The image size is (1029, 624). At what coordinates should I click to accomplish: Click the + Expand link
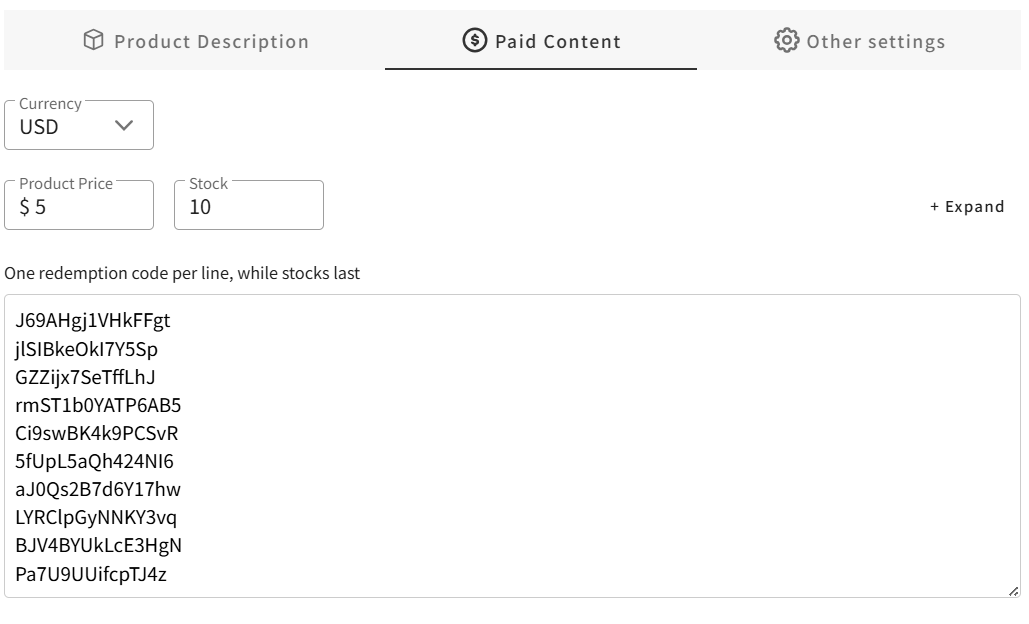967,207
